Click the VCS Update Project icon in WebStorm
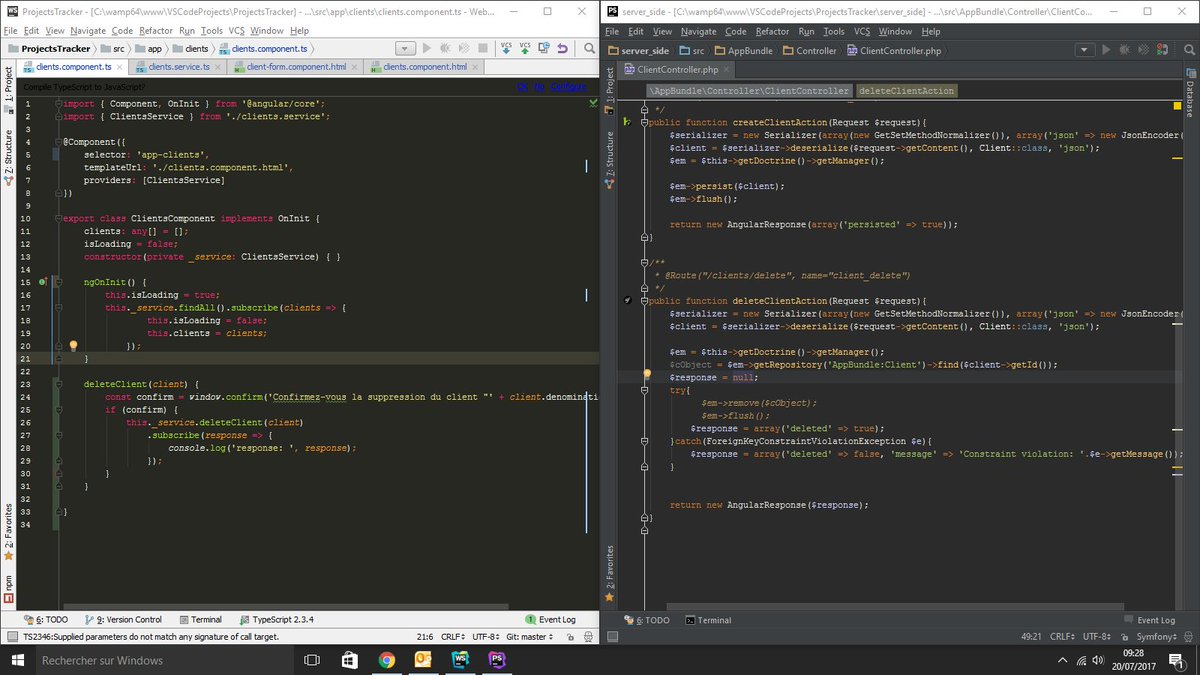Screen dimensions: 1200x675 506,48
